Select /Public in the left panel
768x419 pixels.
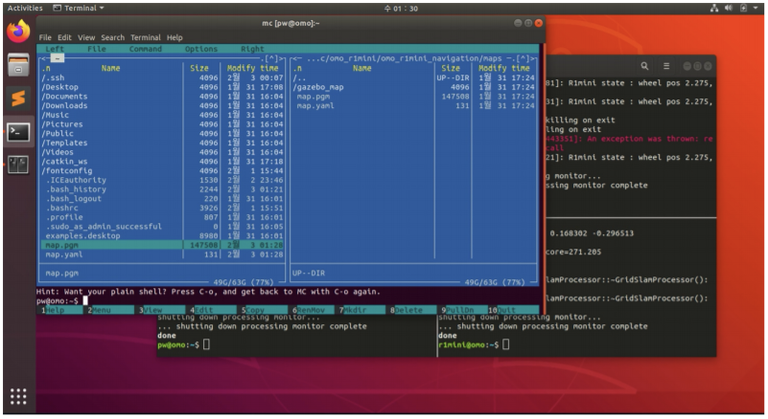(57, 133)
